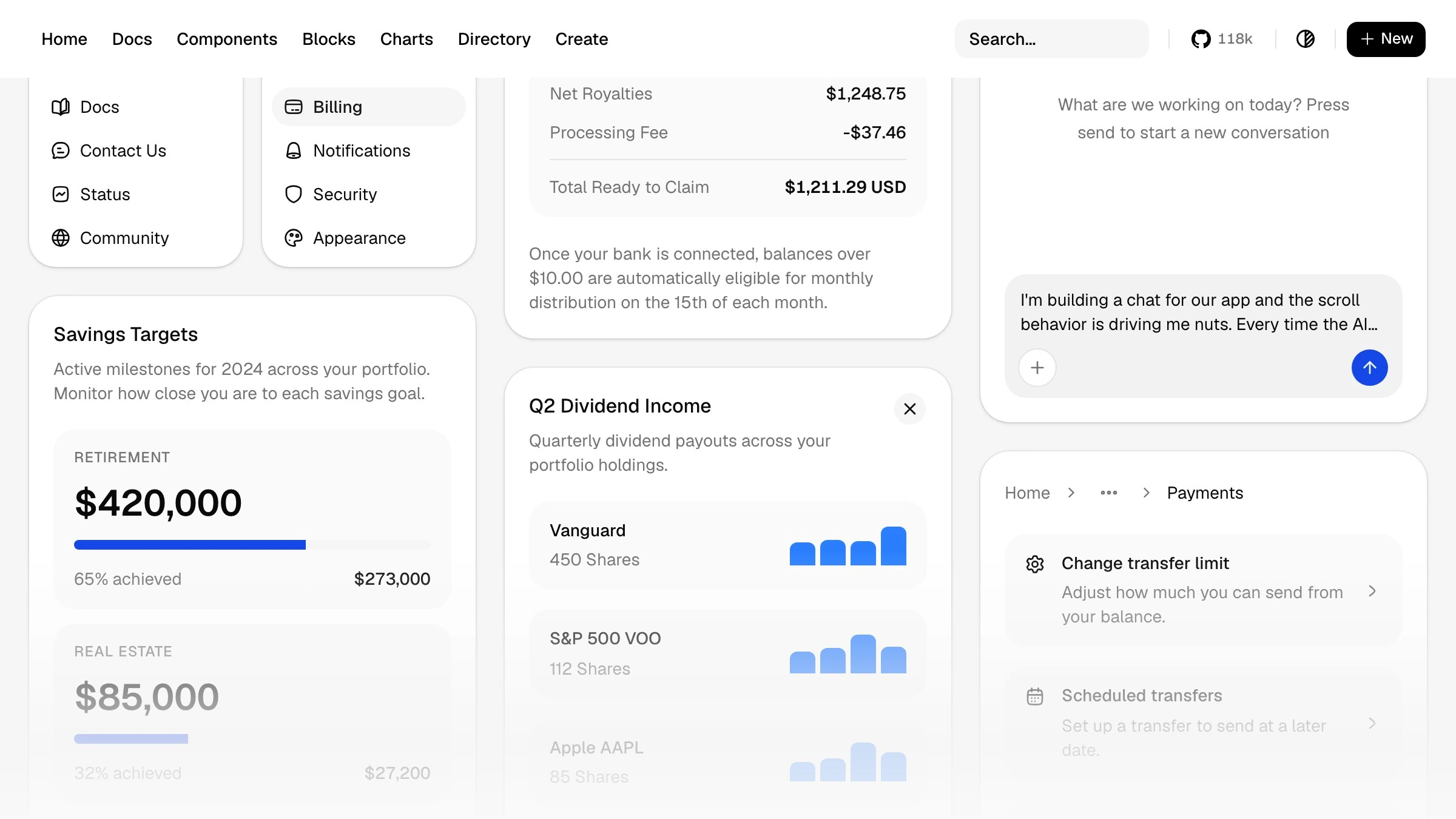Screen dimensions: 1456x819
Task: Send the chat message with arrow button
Action: pos(1369,368)
